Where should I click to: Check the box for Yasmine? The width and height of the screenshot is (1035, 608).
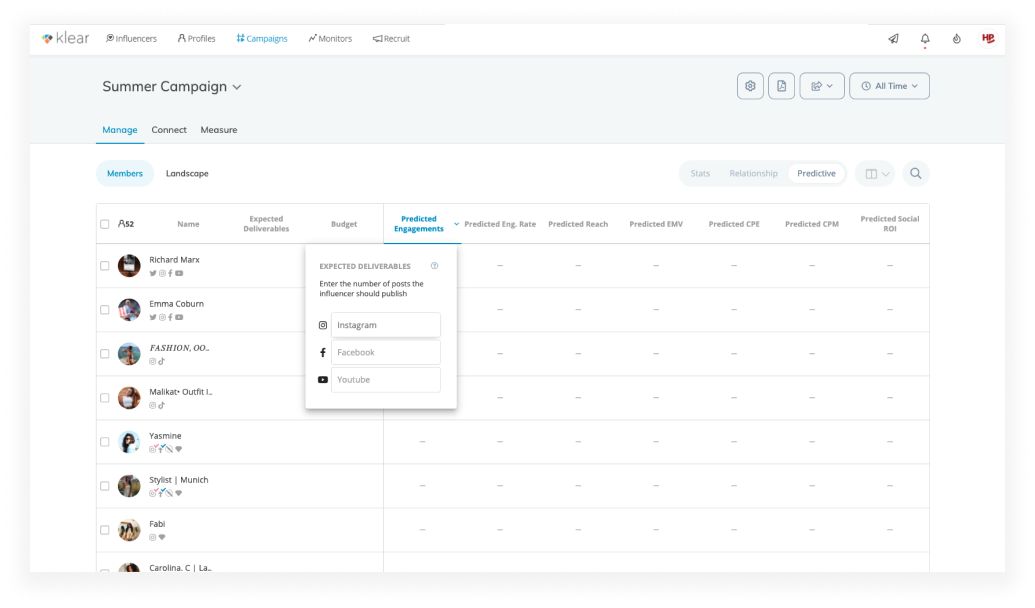pos(104,442)
